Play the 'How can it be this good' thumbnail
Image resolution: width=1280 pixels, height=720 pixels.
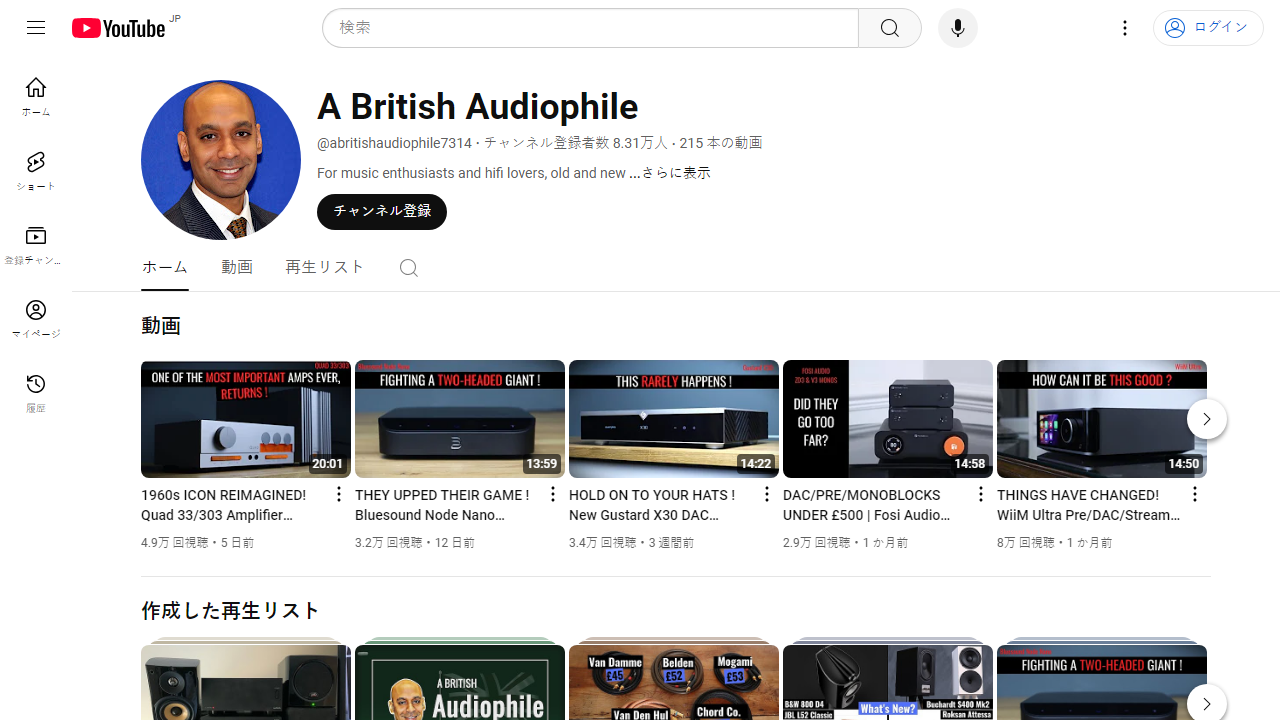(1102, 419)
